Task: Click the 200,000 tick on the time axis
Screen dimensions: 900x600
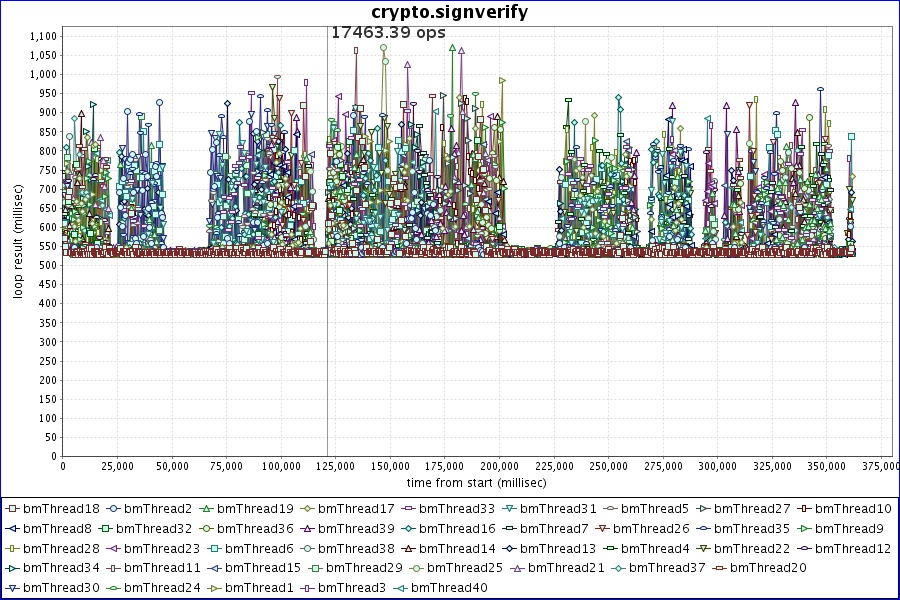Action: [499, 466]
